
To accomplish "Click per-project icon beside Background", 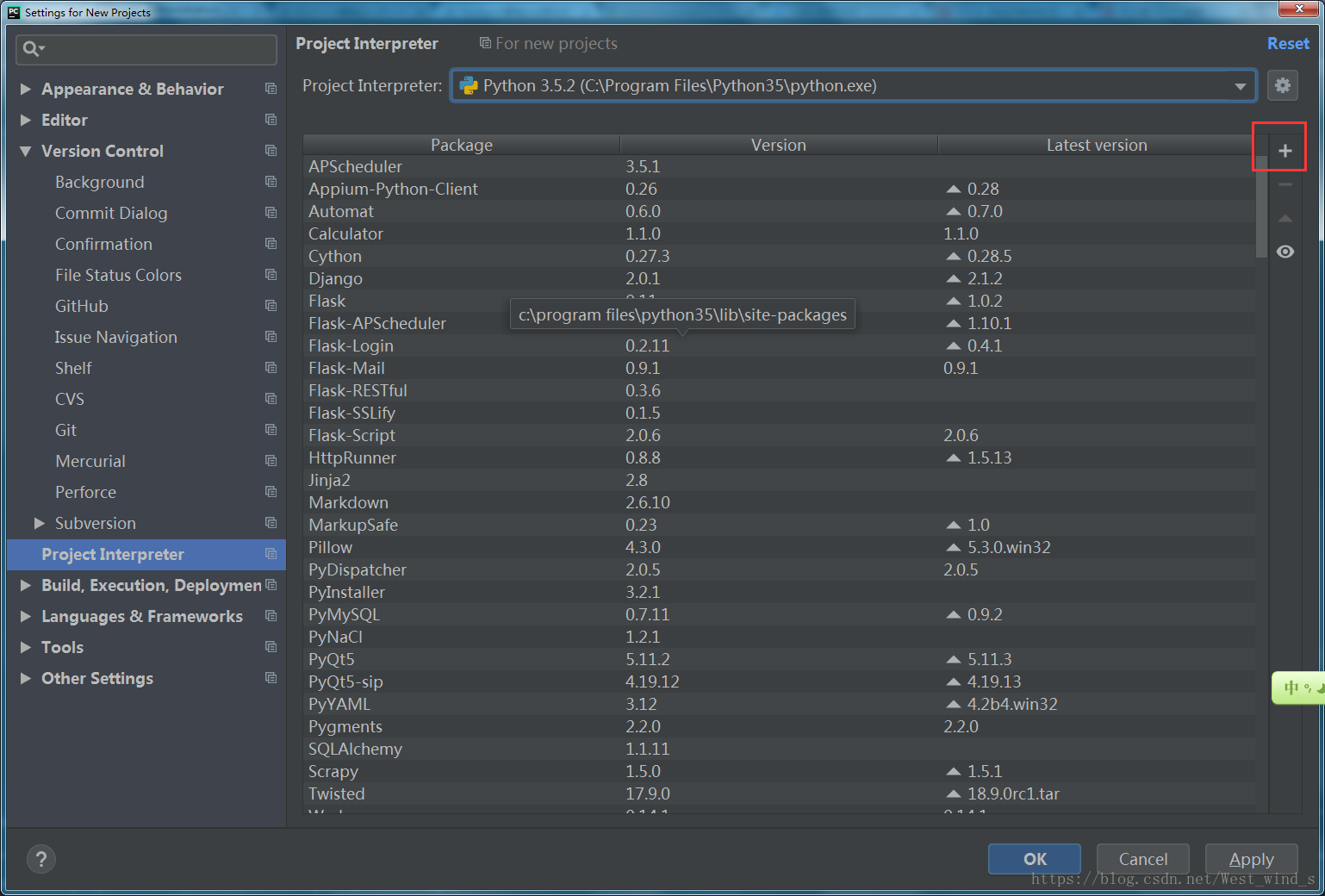I will coord(271,182).
